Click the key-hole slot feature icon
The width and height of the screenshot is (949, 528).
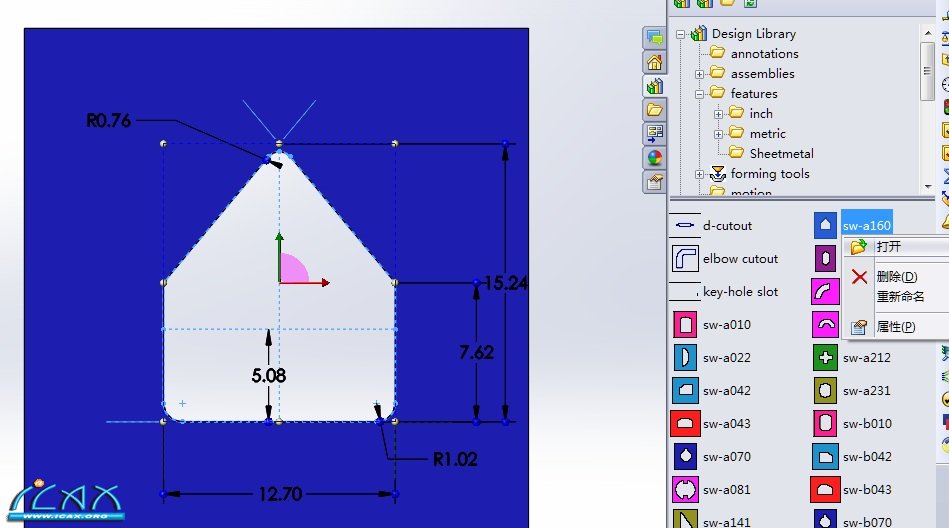coord(685,292)
